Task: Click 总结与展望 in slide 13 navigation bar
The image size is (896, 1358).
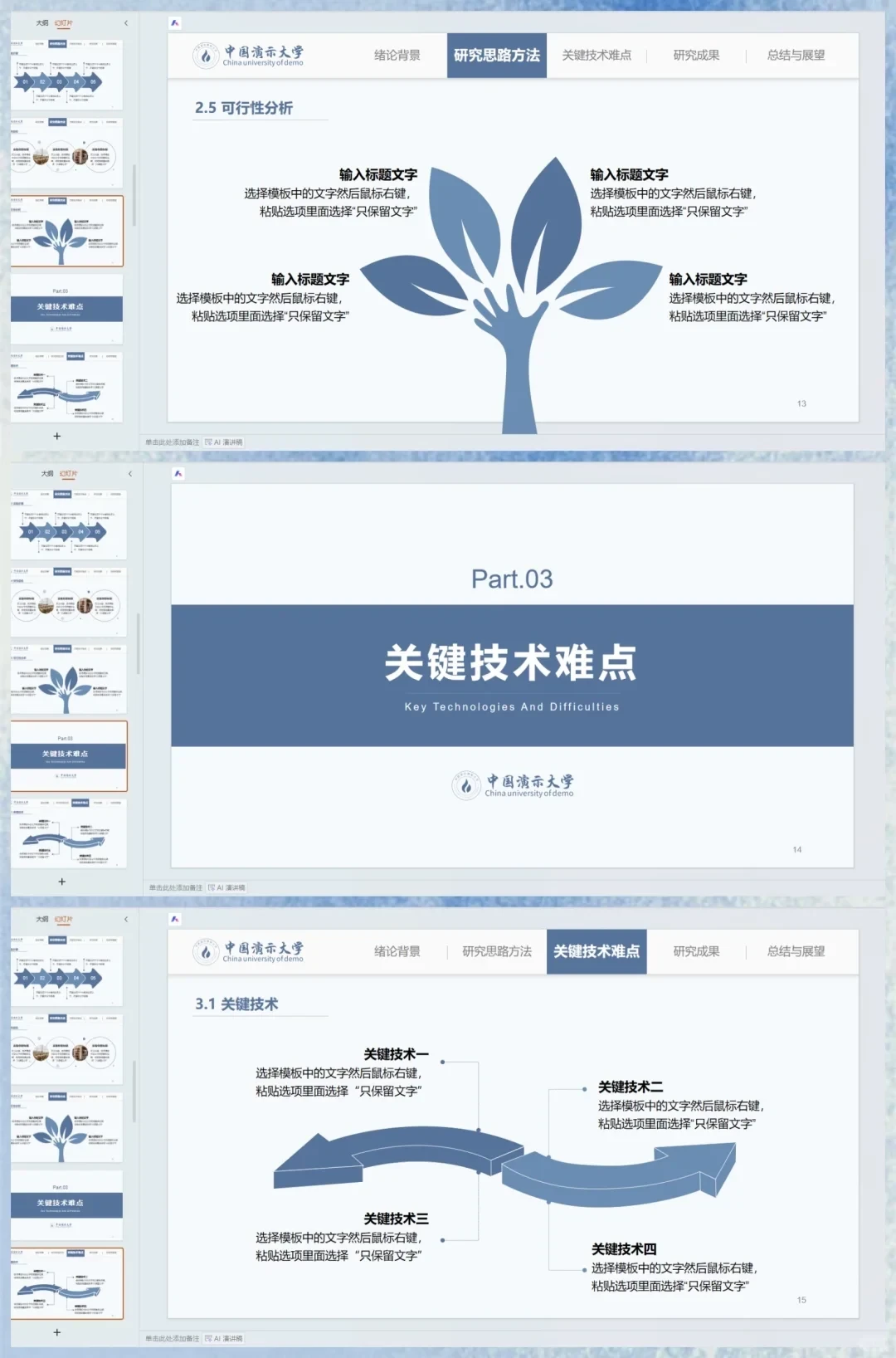Action: click(x=796, y=56)
